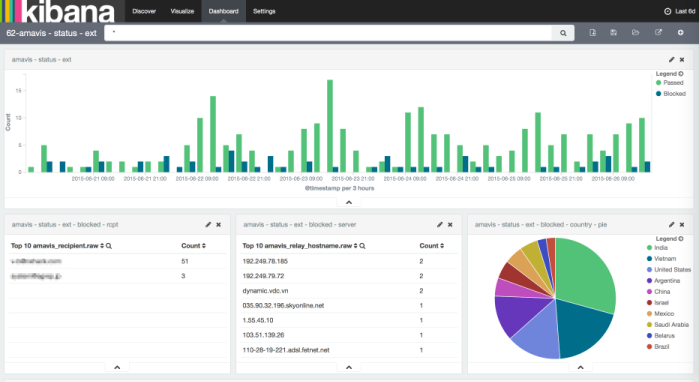Viewport: 699px width, 382px height.
Task: Expand the chevron under the rcpt table
Action: 117,367
